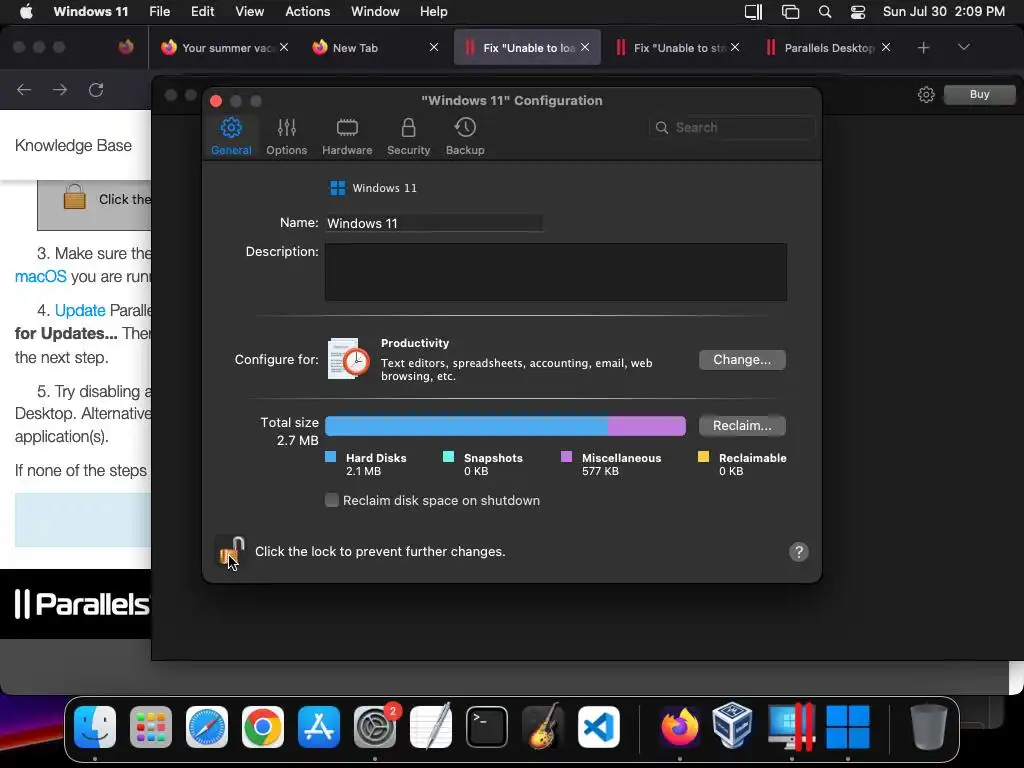
Task: Close the New Tab browser tab
Action: 434,48
